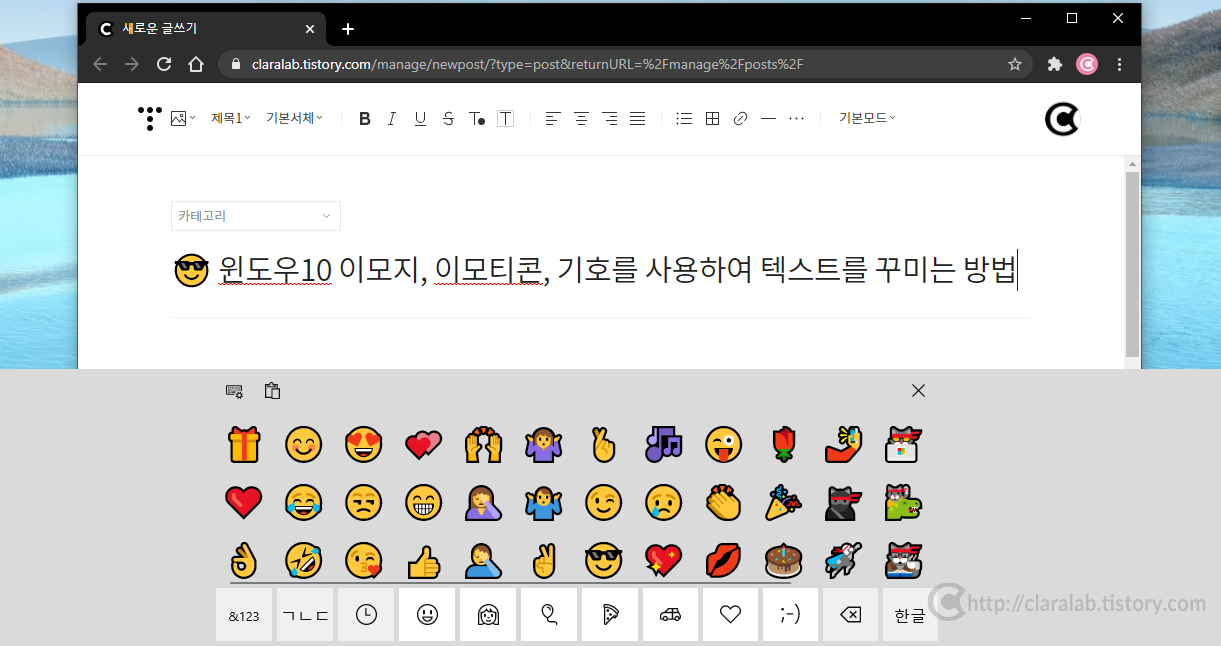
Task: Insert the clapping hands emoji
Action: tap(723, 502)
